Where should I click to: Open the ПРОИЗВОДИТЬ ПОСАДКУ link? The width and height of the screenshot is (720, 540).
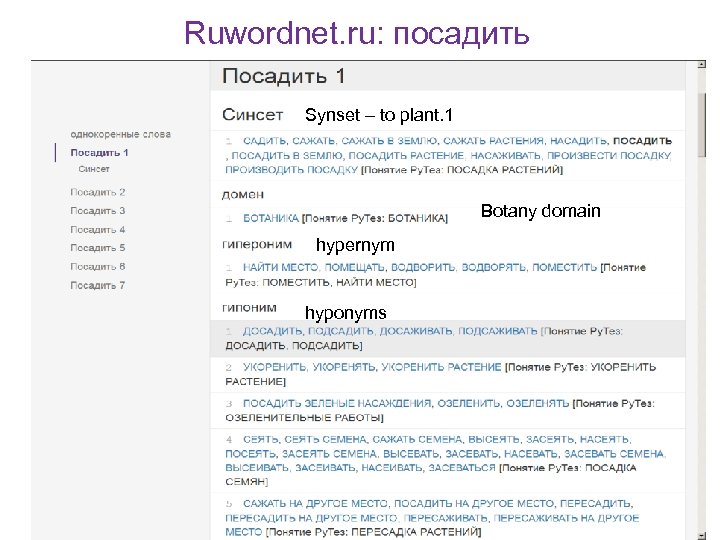click(x=291, y=170)
